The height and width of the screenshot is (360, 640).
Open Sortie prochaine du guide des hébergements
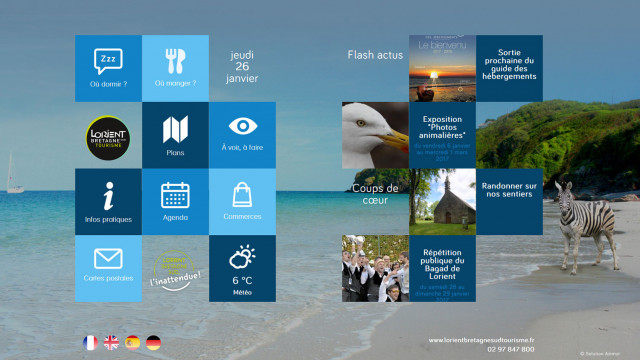click(x=509, y=68)
